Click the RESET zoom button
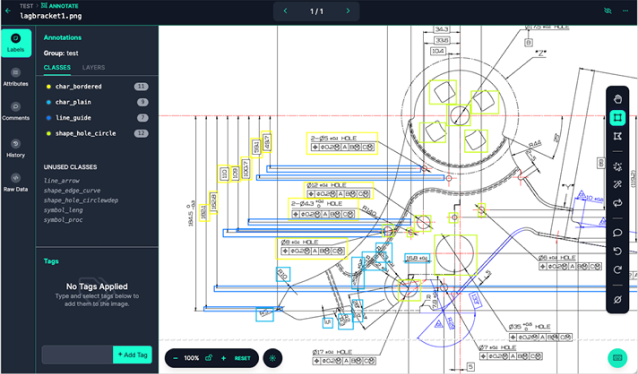Screen dimensions: 638x374 [x=243, y=358]
